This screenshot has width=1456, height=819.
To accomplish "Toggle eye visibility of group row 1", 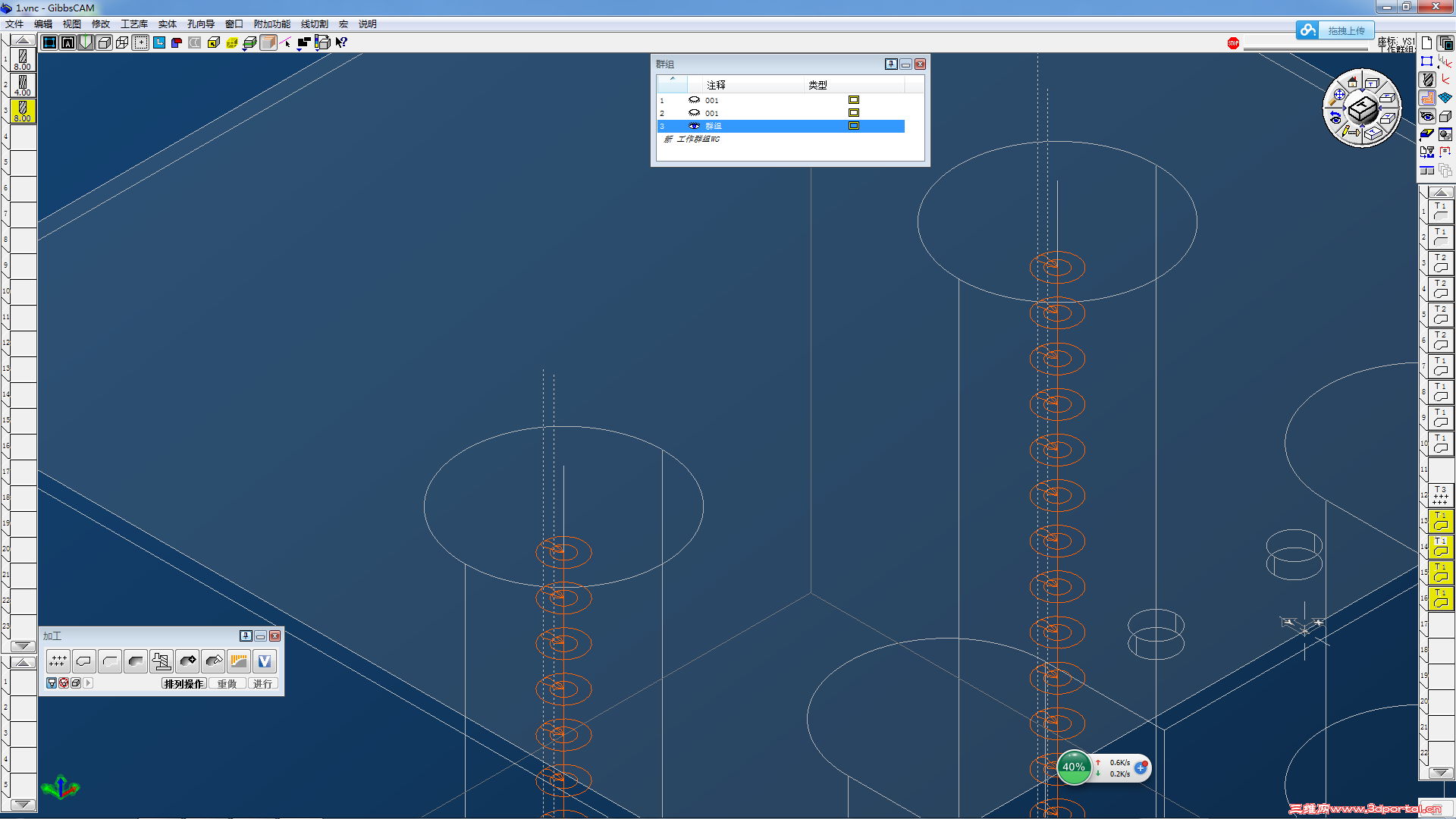I will 694,100.
